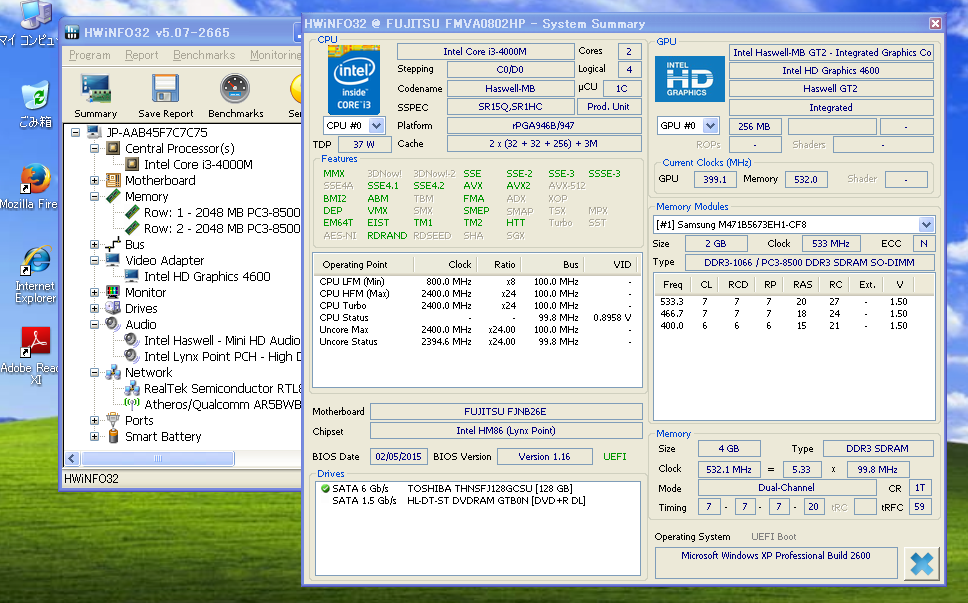Click the Save Report floppy disk icon

coord(165,88)
